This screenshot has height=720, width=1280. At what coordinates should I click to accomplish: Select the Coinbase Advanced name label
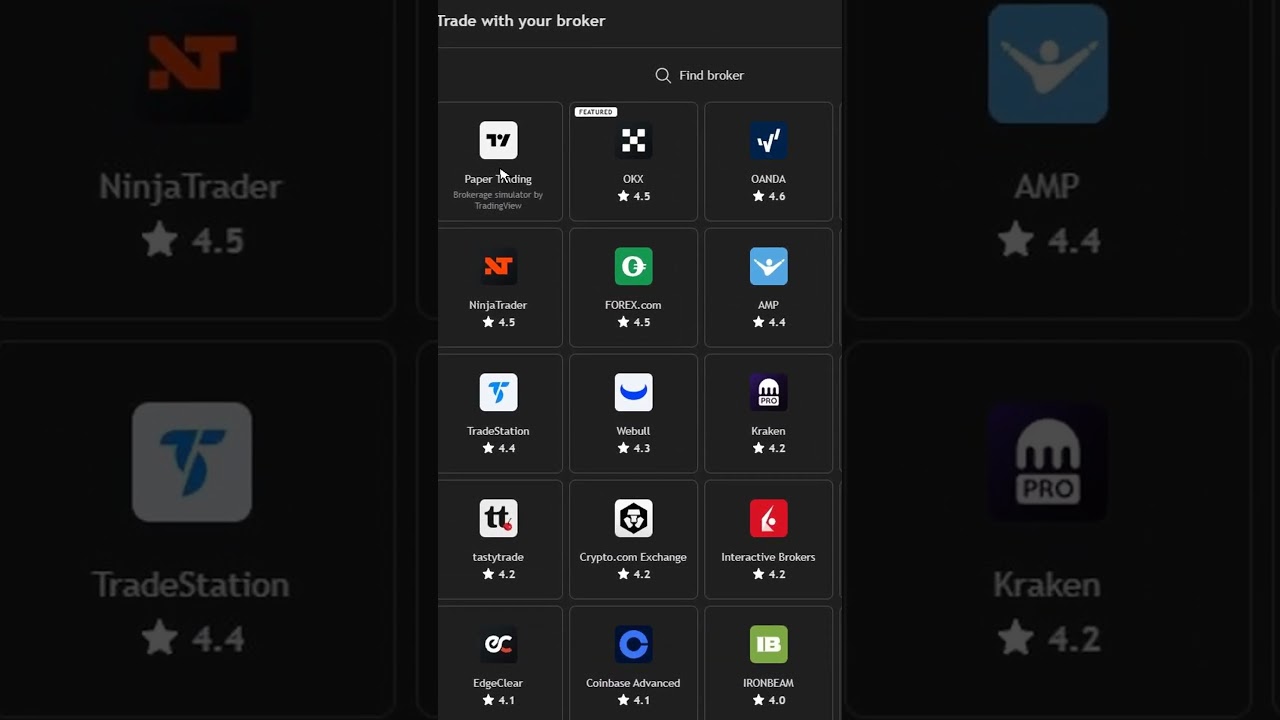click(633, 683)
